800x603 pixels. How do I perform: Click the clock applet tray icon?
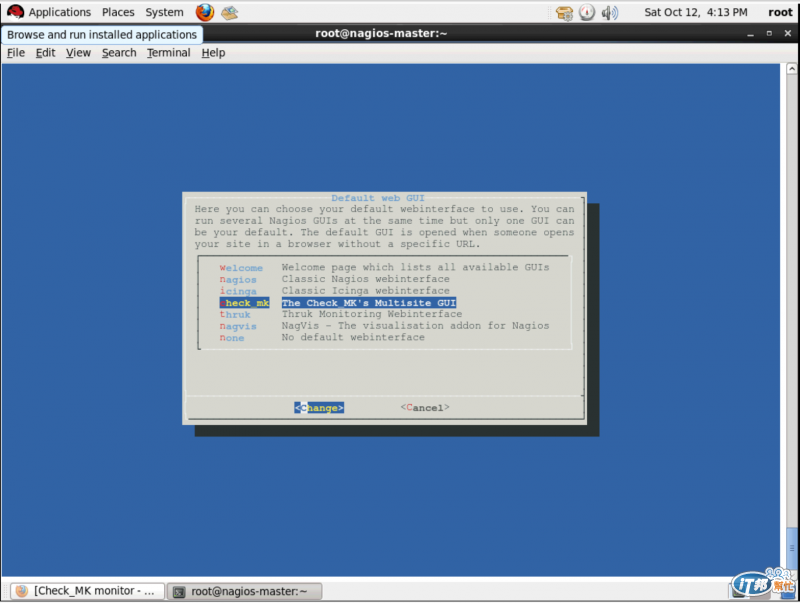click(587, 12)
